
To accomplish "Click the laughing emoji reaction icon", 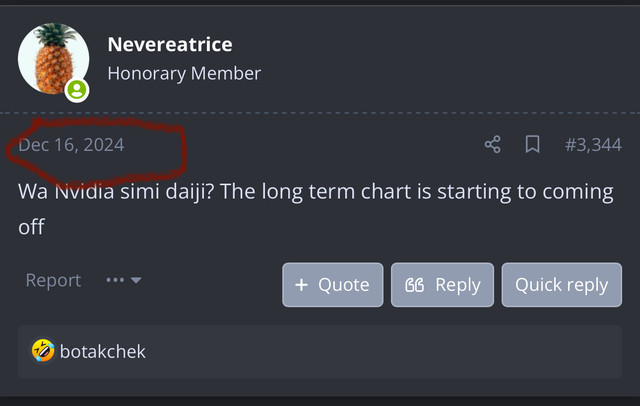I will (43, 351).
